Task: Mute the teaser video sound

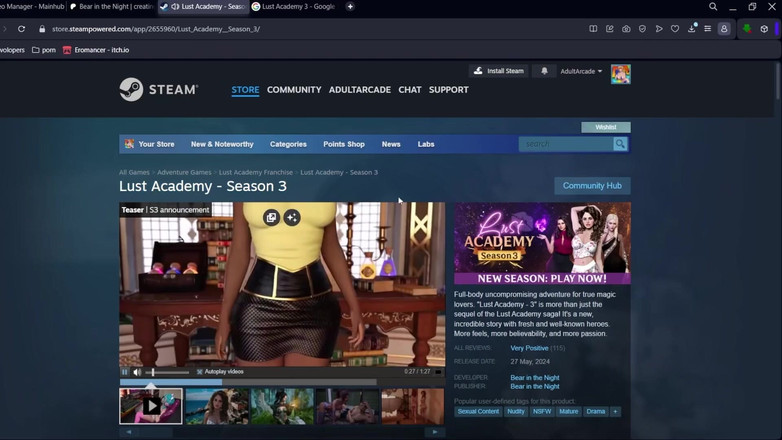Action: [137, 372]
